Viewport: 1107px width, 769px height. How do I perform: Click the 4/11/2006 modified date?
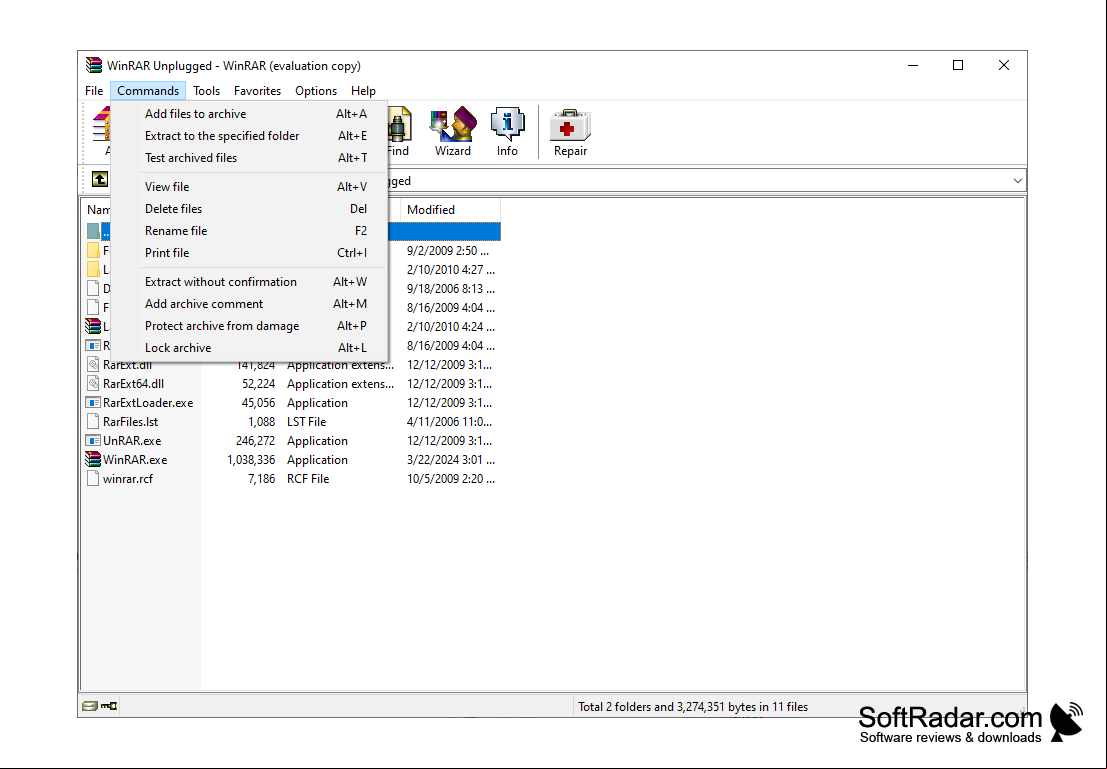point(450,422)
